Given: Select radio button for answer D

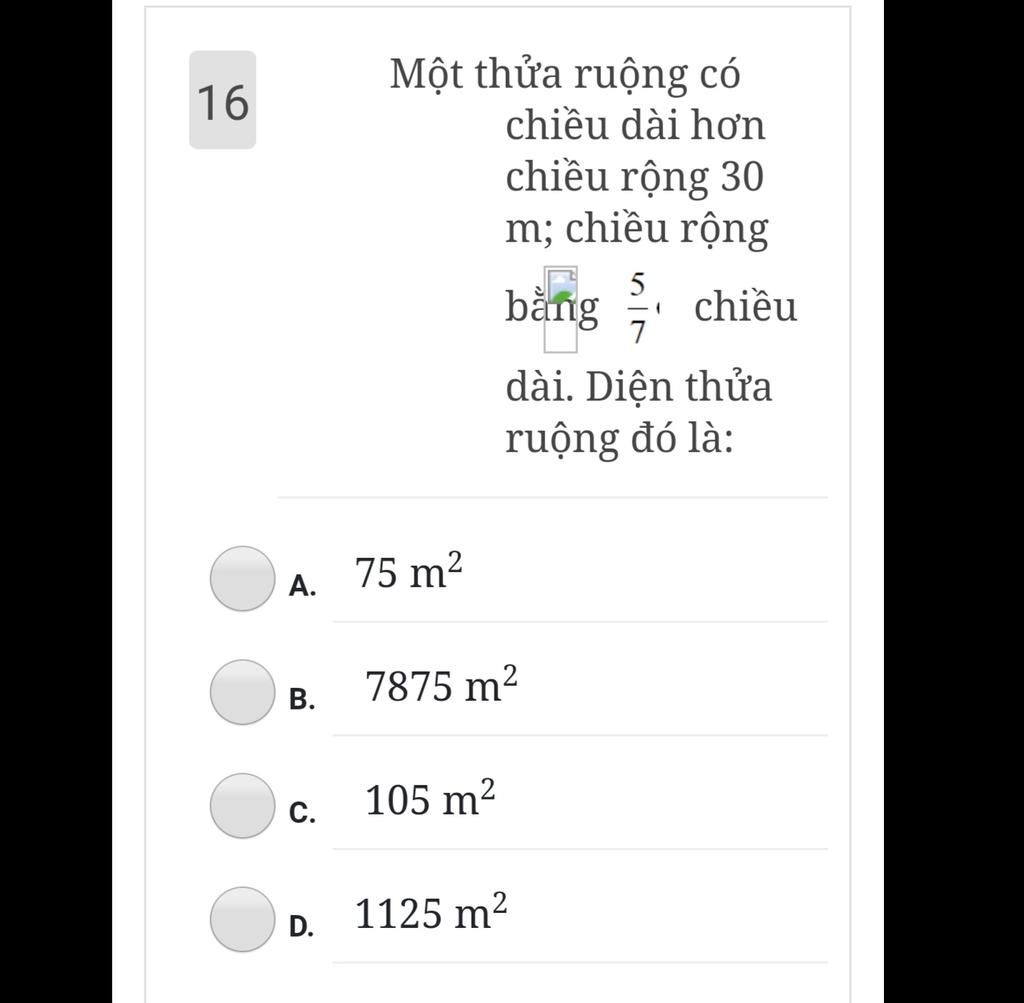Looking at the screenshot, I should [x=242, y=919].
